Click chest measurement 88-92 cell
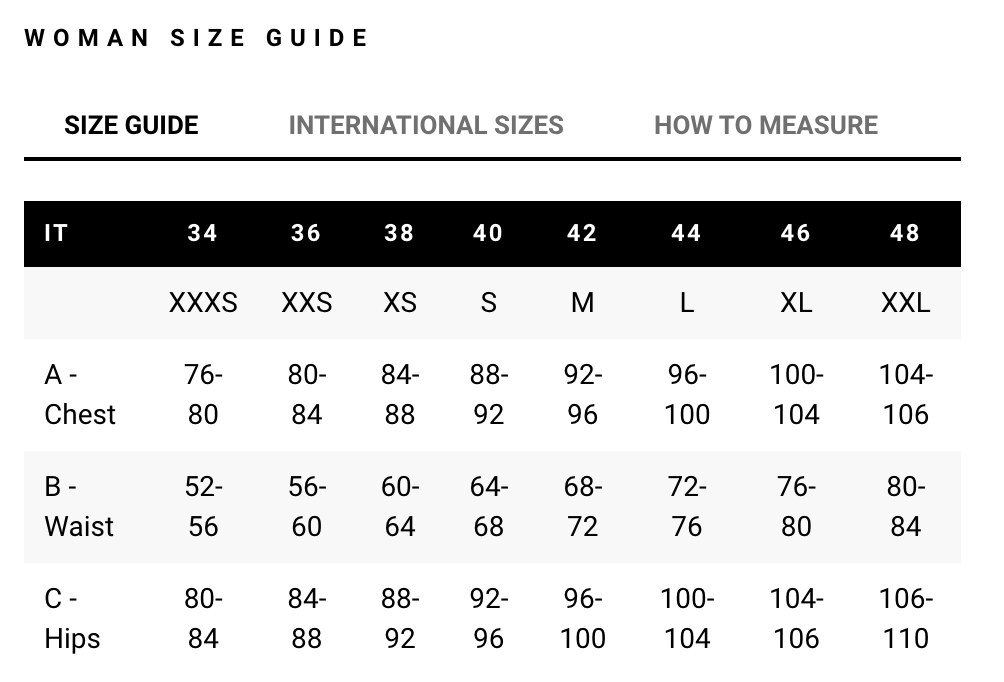This screenshot has width=1004, height=682. coord(489,394)
